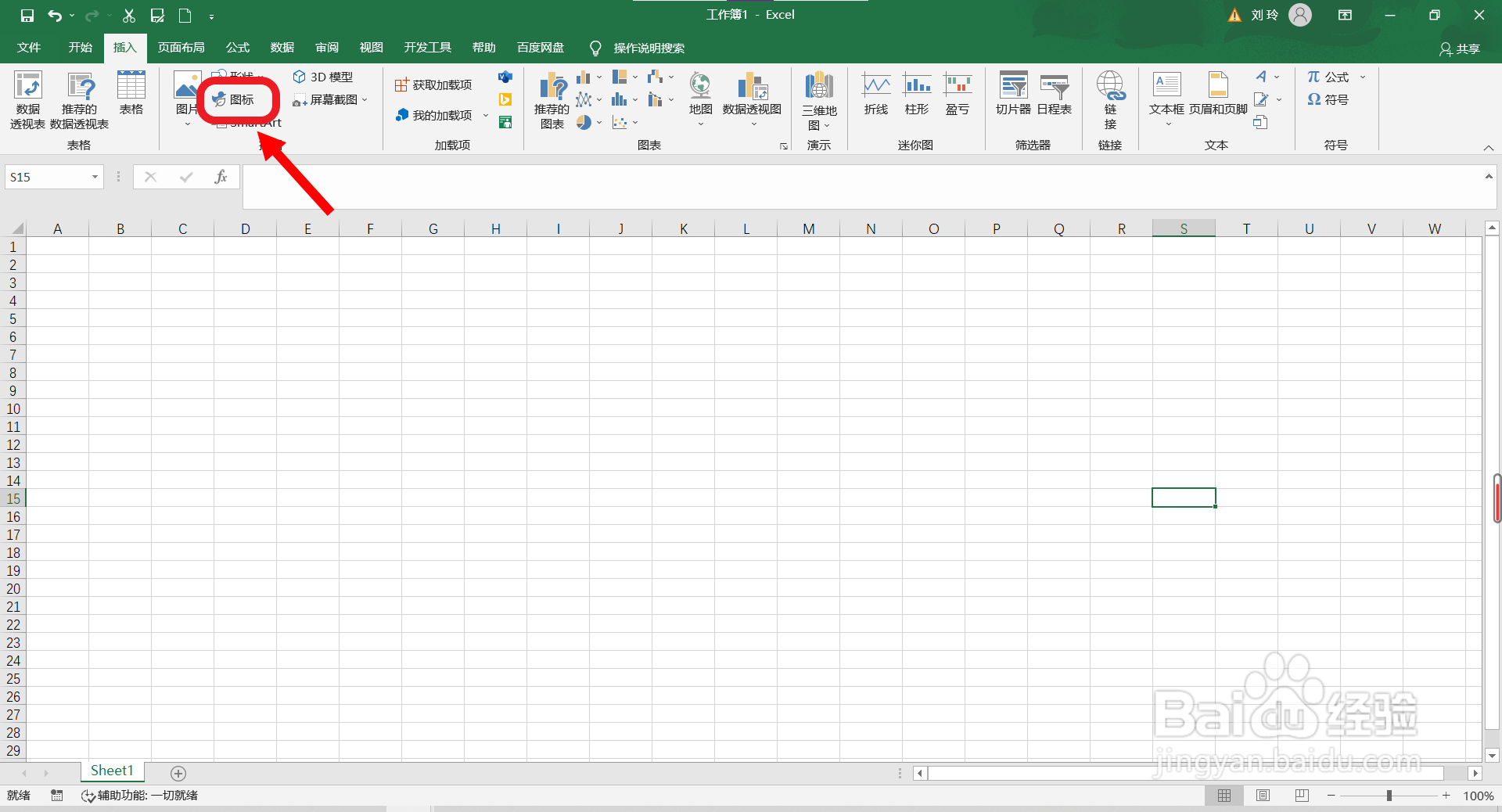The height and width of the screenshot is (812, 1502).
Task: Insert a Timeline (日程表)
Action: pos(1055,94)
